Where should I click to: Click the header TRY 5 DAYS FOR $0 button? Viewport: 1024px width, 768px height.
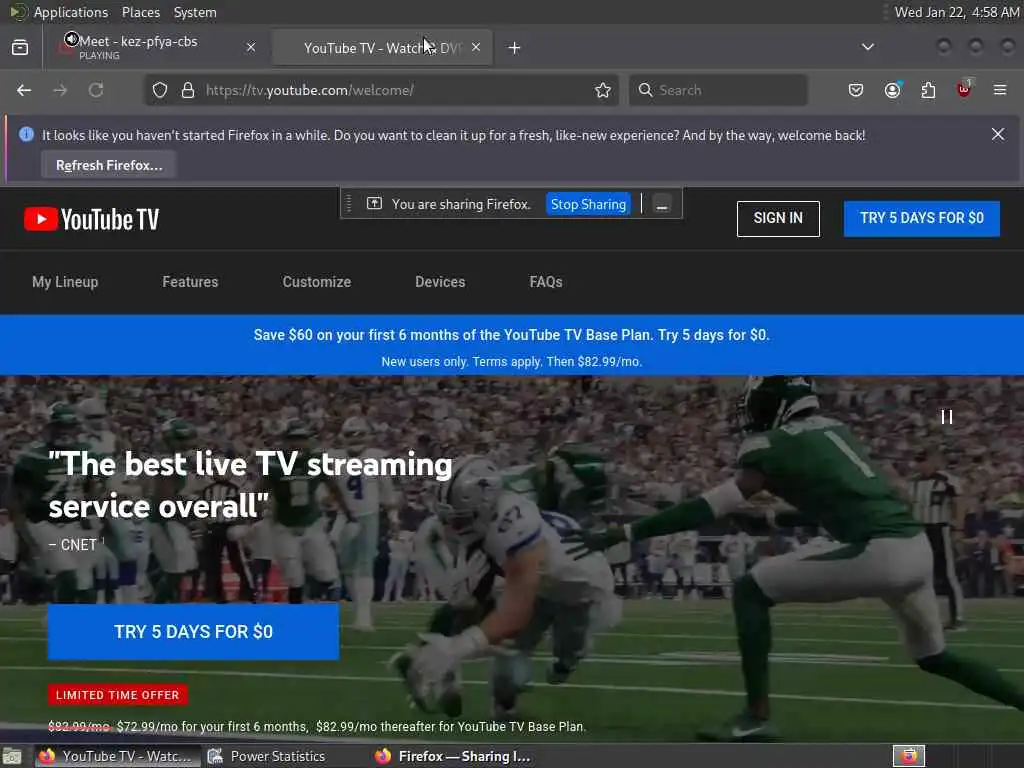point(921,219)
